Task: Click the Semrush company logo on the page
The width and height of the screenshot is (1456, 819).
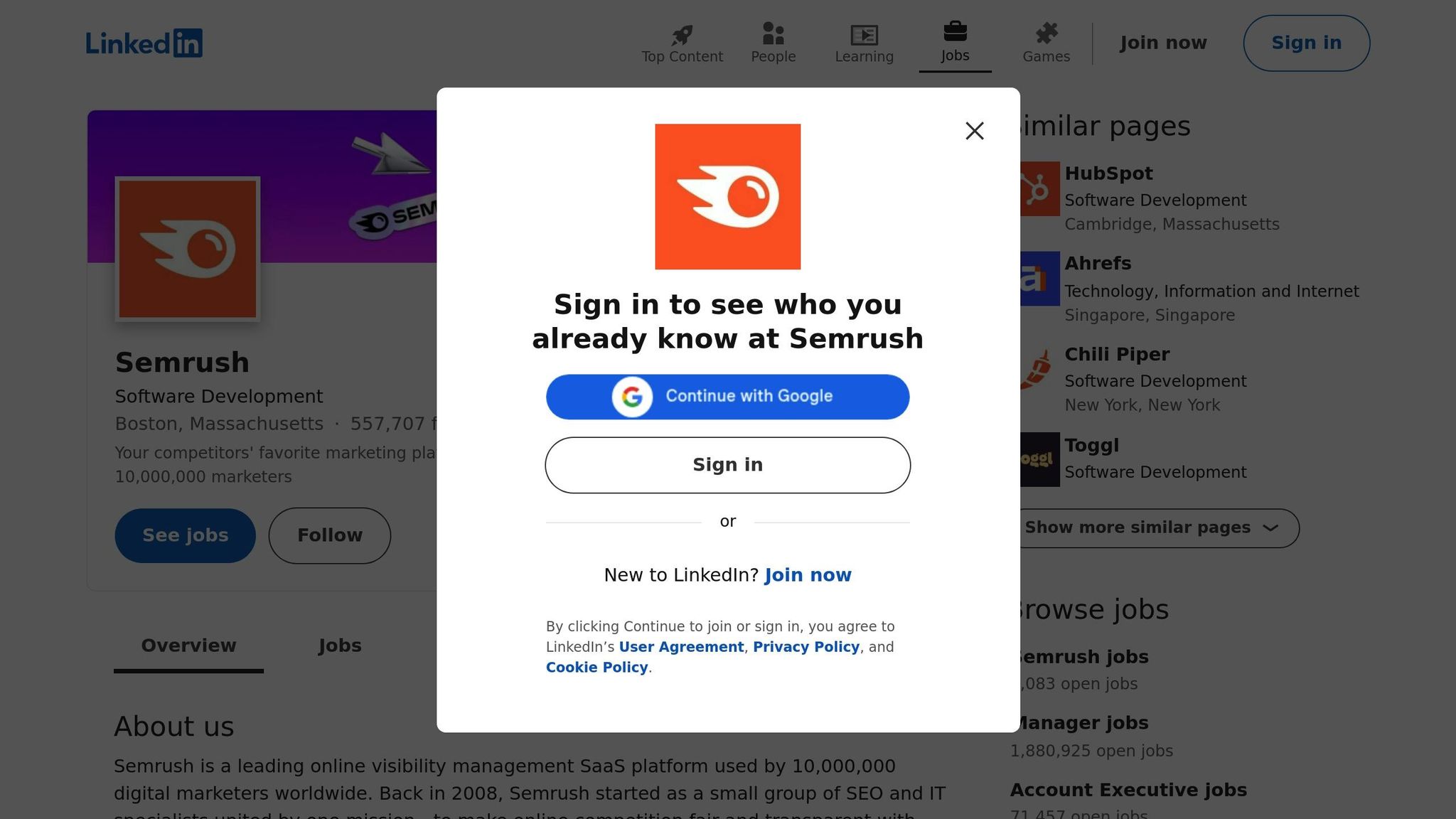Action: click(x=188, y=249)
